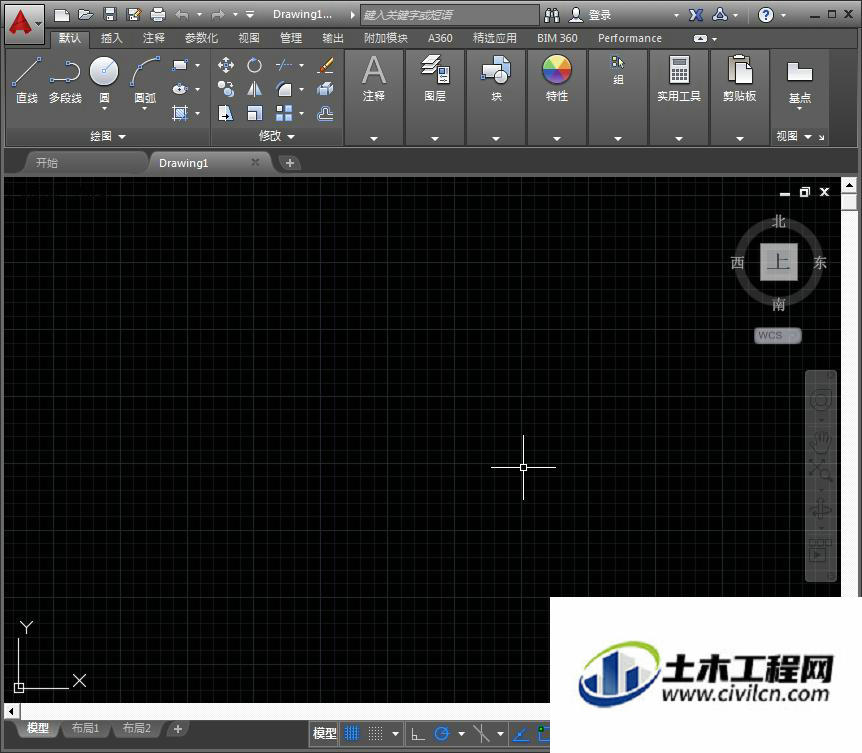This screenshot has height=753, width=862.
Task: Select the Polyline (多段线) tool
Action: tap(65, 80)
